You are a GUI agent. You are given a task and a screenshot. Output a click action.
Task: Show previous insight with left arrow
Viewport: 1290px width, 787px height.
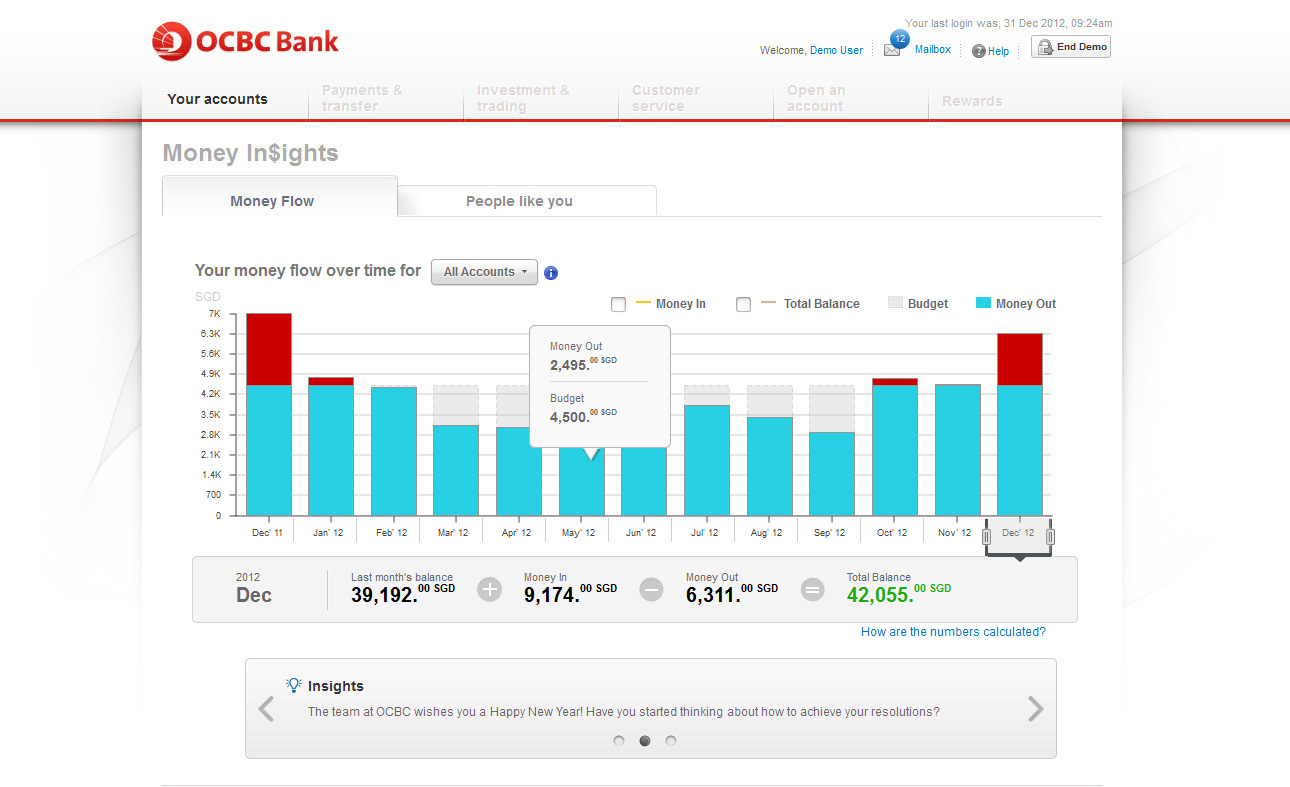266,709
